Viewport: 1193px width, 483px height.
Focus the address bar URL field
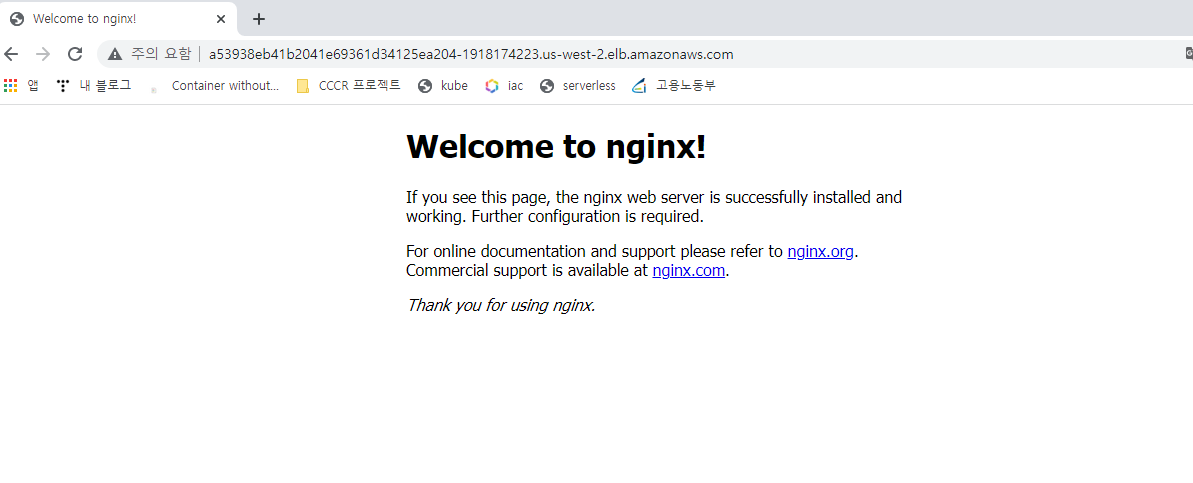[x=471, y=55]
